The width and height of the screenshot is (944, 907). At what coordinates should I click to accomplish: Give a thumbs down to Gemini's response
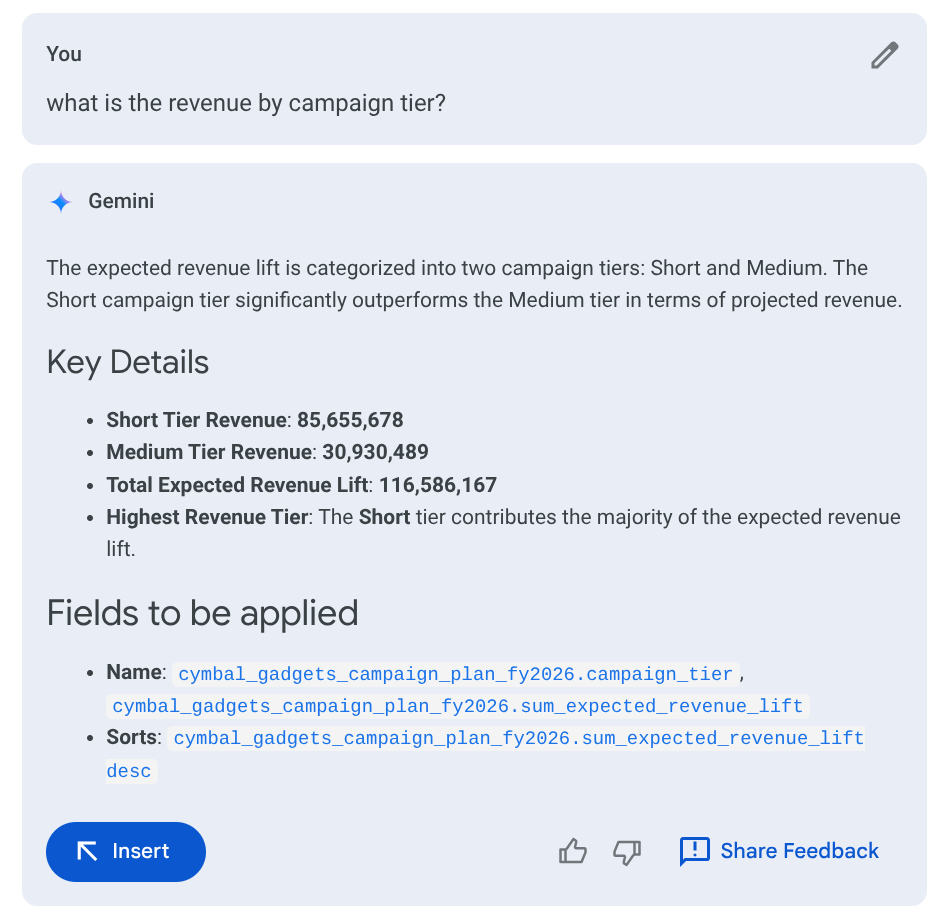coord(626,851)
